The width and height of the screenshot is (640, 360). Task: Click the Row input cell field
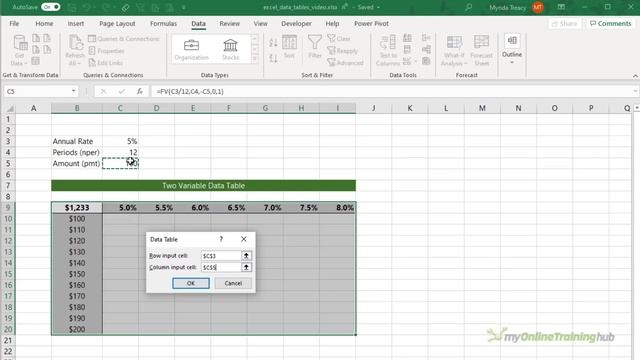coord(221,256)
